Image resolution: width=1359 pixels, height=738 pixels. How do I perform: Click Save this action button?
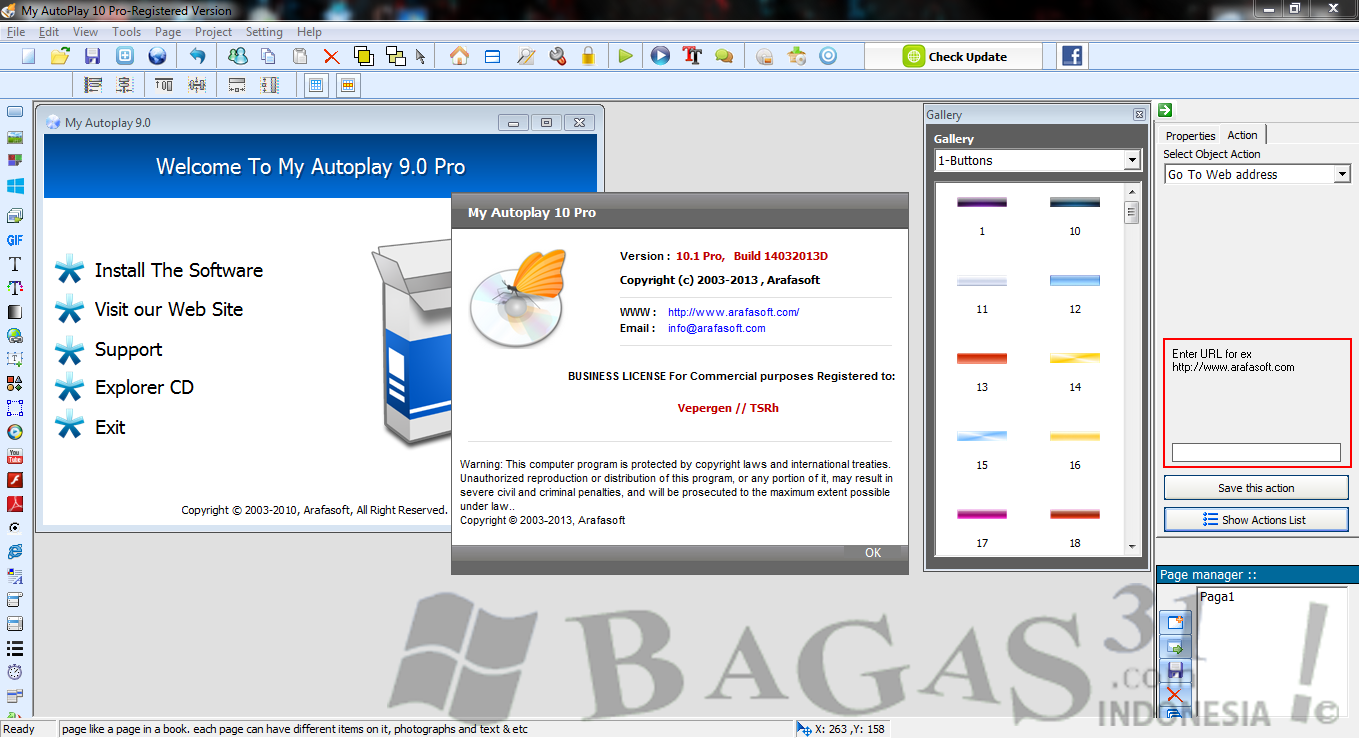1256,488
